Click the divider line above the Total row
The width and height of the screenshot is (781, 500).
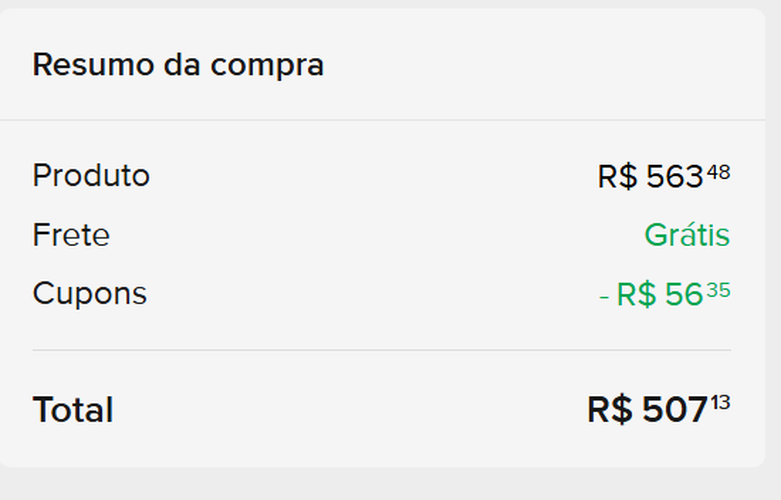pyautogui.click(x=380, y=350)
